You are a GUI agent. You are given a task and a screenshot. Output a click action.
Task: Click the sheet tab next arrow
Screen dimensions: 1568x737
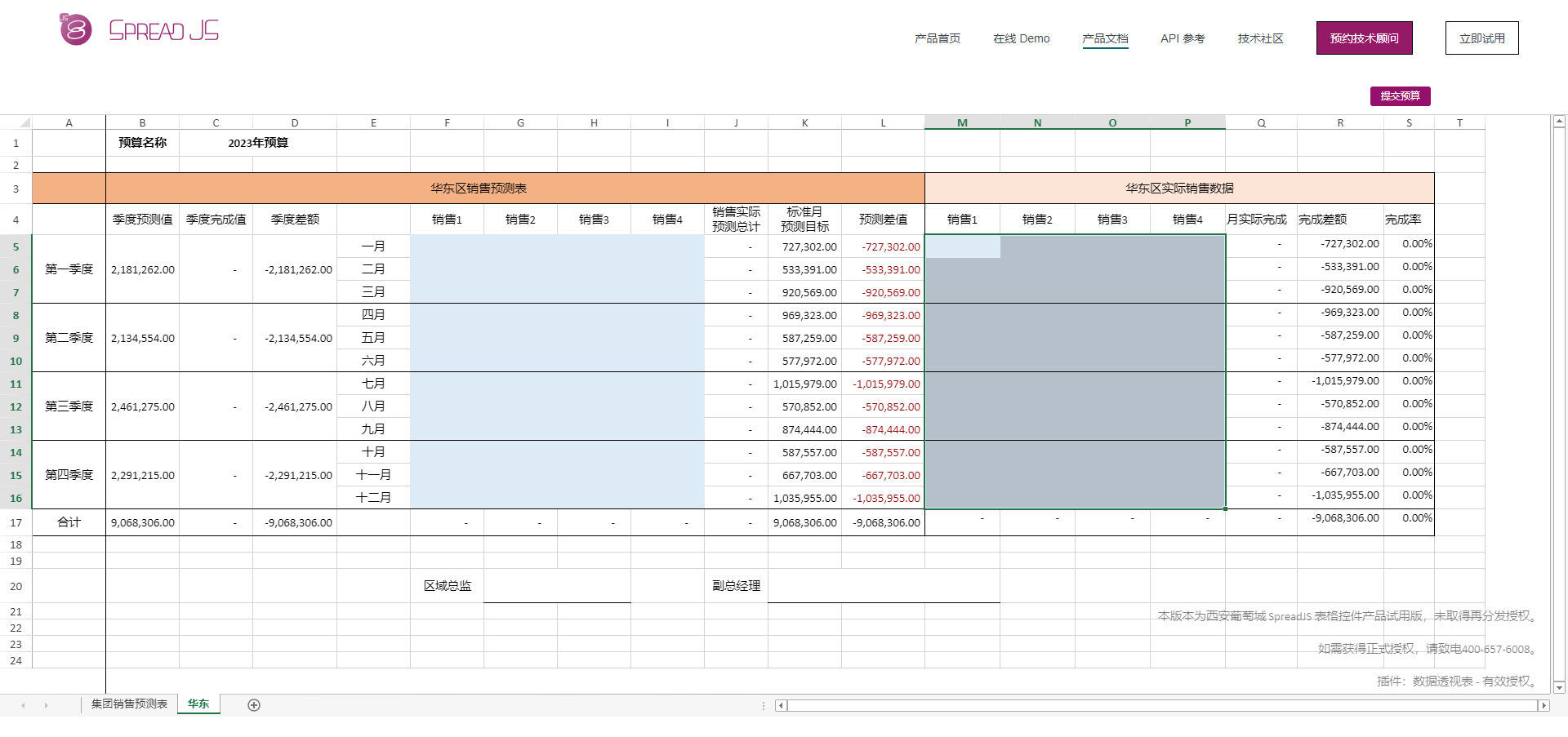pos(46,705)
